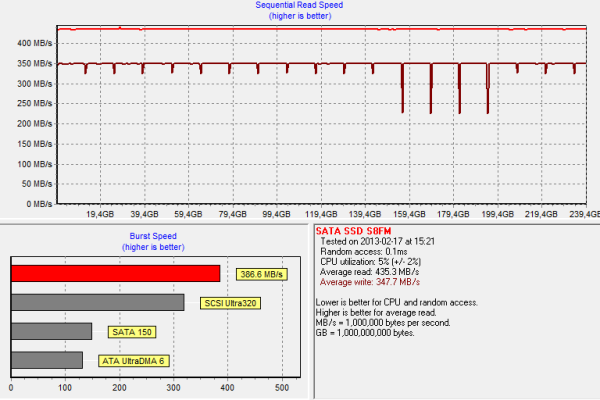Click the '300 MB/s' axis label

tap(34, 83)
